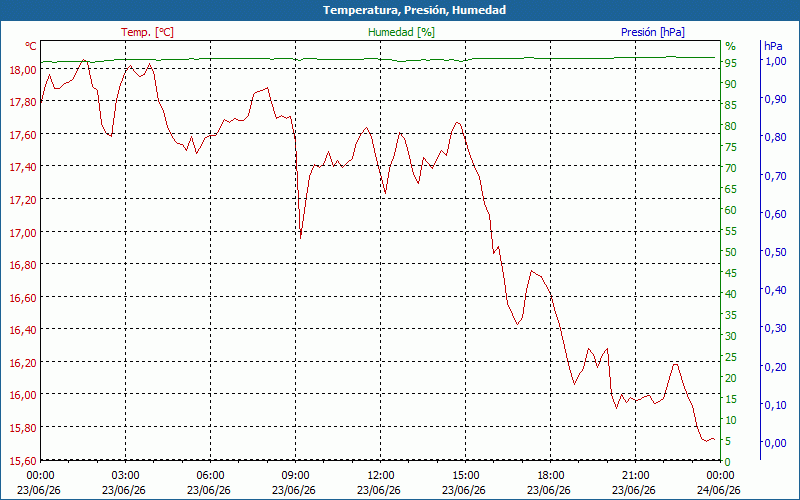Click the 0,50 pressure axis value
This screenshot has height=500, width=800.
(x=776, y=252)
